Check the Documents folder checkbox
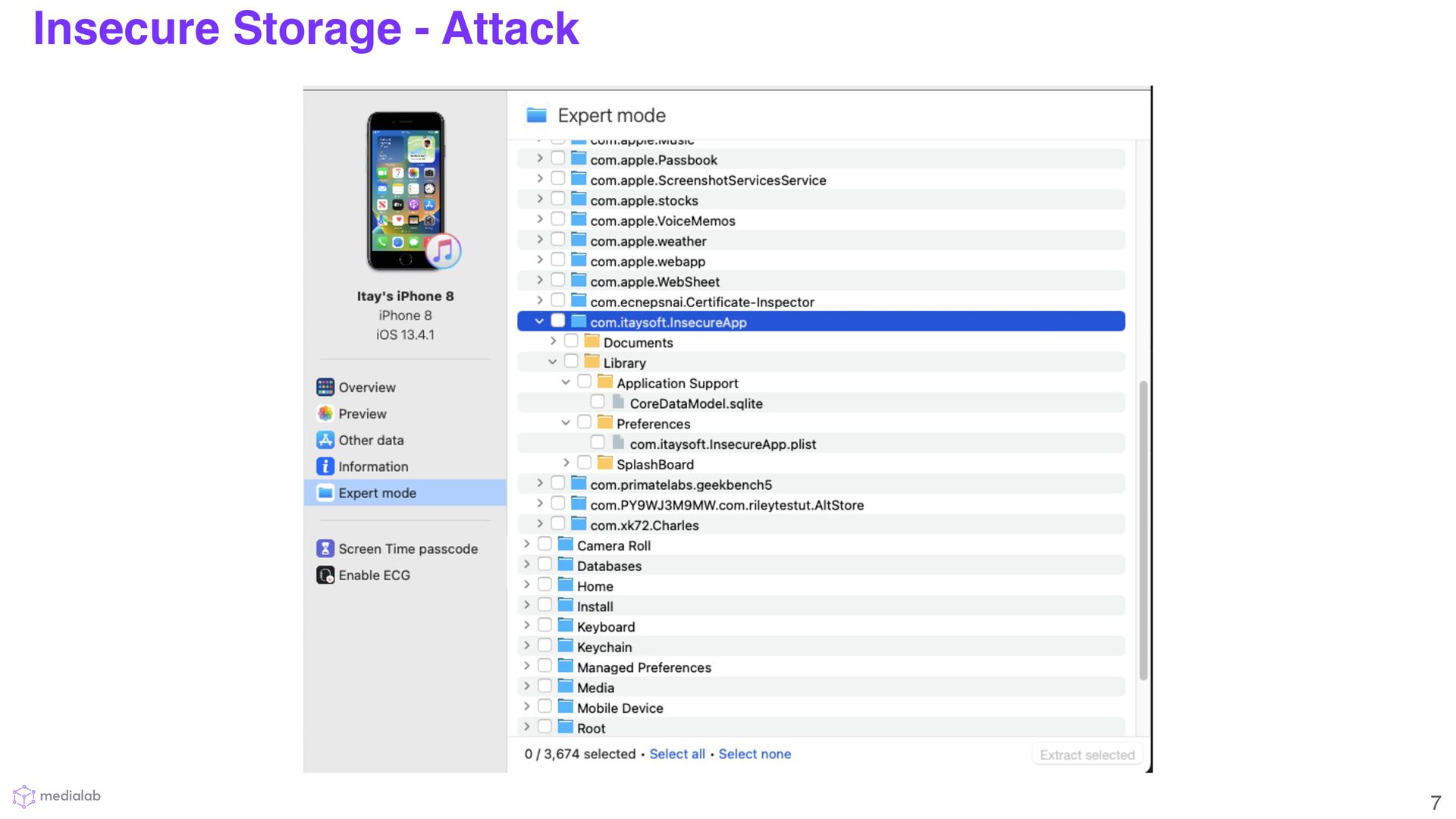The width and height of the screenshot is (1456, 819). pyautogui.click(x=571, y=341)
